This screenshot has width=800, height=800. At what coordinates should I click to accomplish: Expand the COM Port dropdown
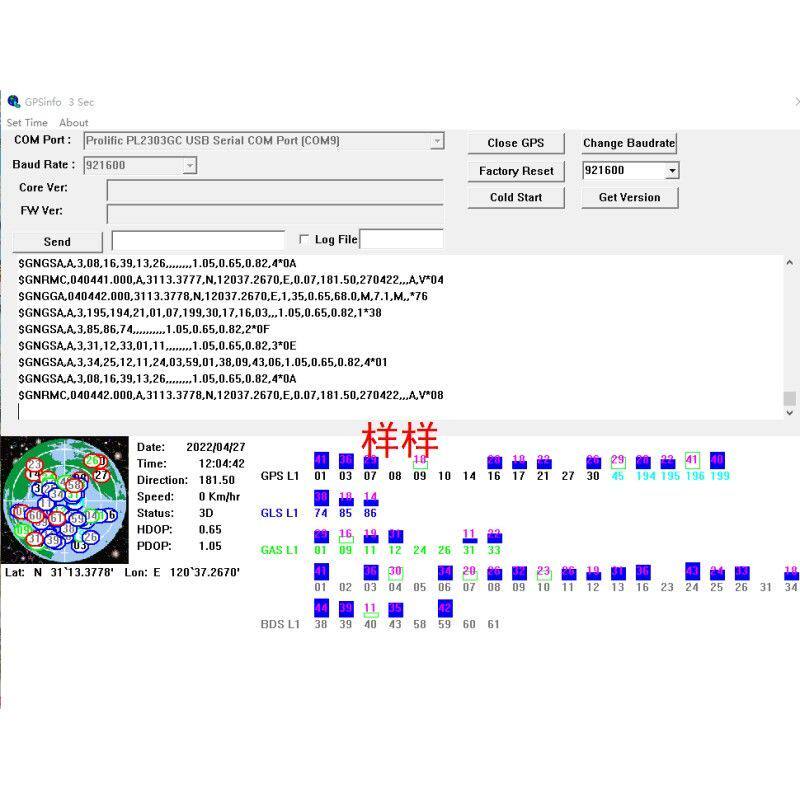coord(437,141)
